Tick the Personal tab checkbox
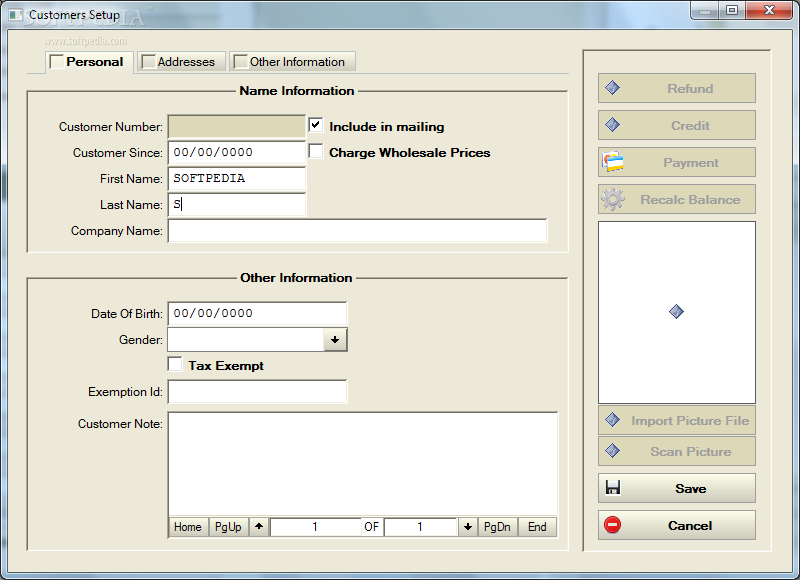The image size is (800, 580). click(57, 62)
